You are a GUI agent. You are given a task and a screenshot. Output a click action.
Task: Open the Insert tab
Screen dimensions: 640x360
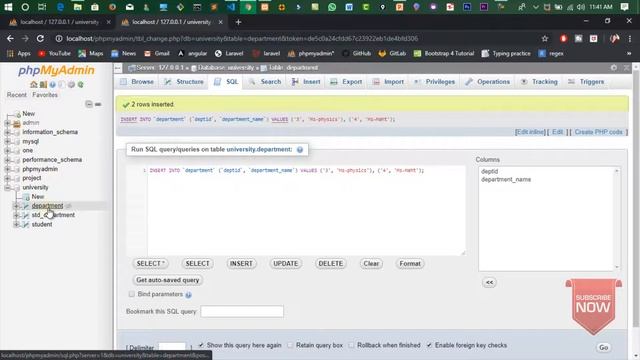[x=306, y=82]
